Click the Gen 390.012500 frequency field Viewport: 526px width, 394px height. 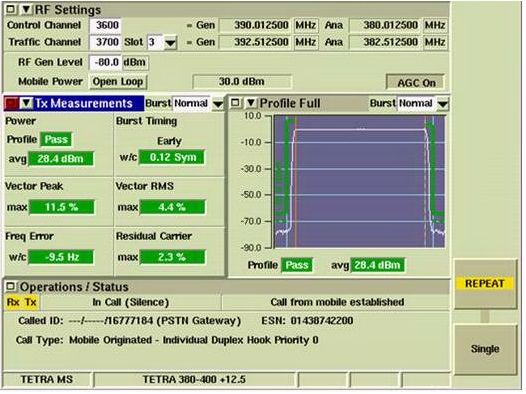256,25
